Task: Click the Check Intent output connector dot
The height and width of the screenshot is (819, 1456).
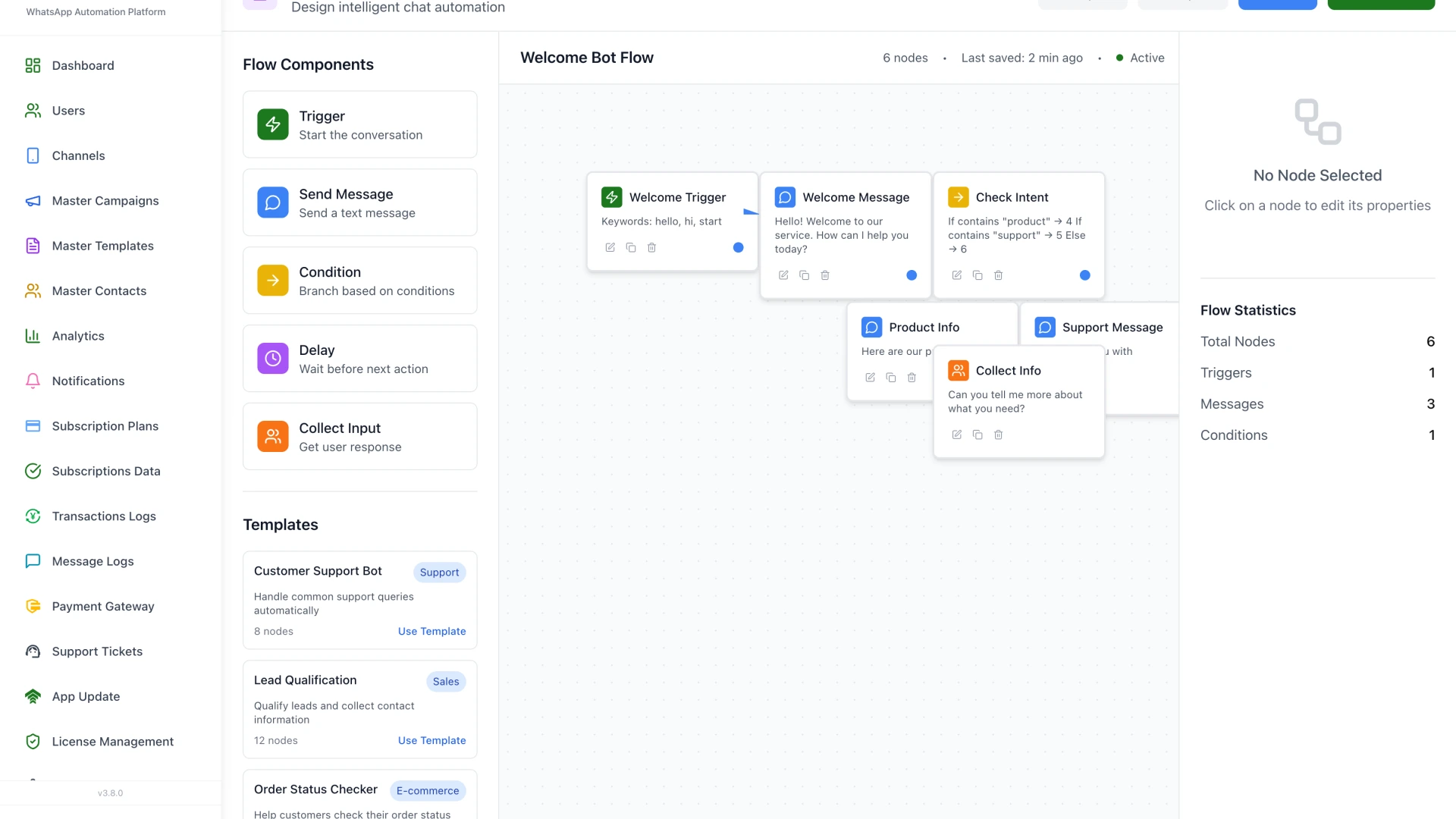Action: click(1085, 275)
